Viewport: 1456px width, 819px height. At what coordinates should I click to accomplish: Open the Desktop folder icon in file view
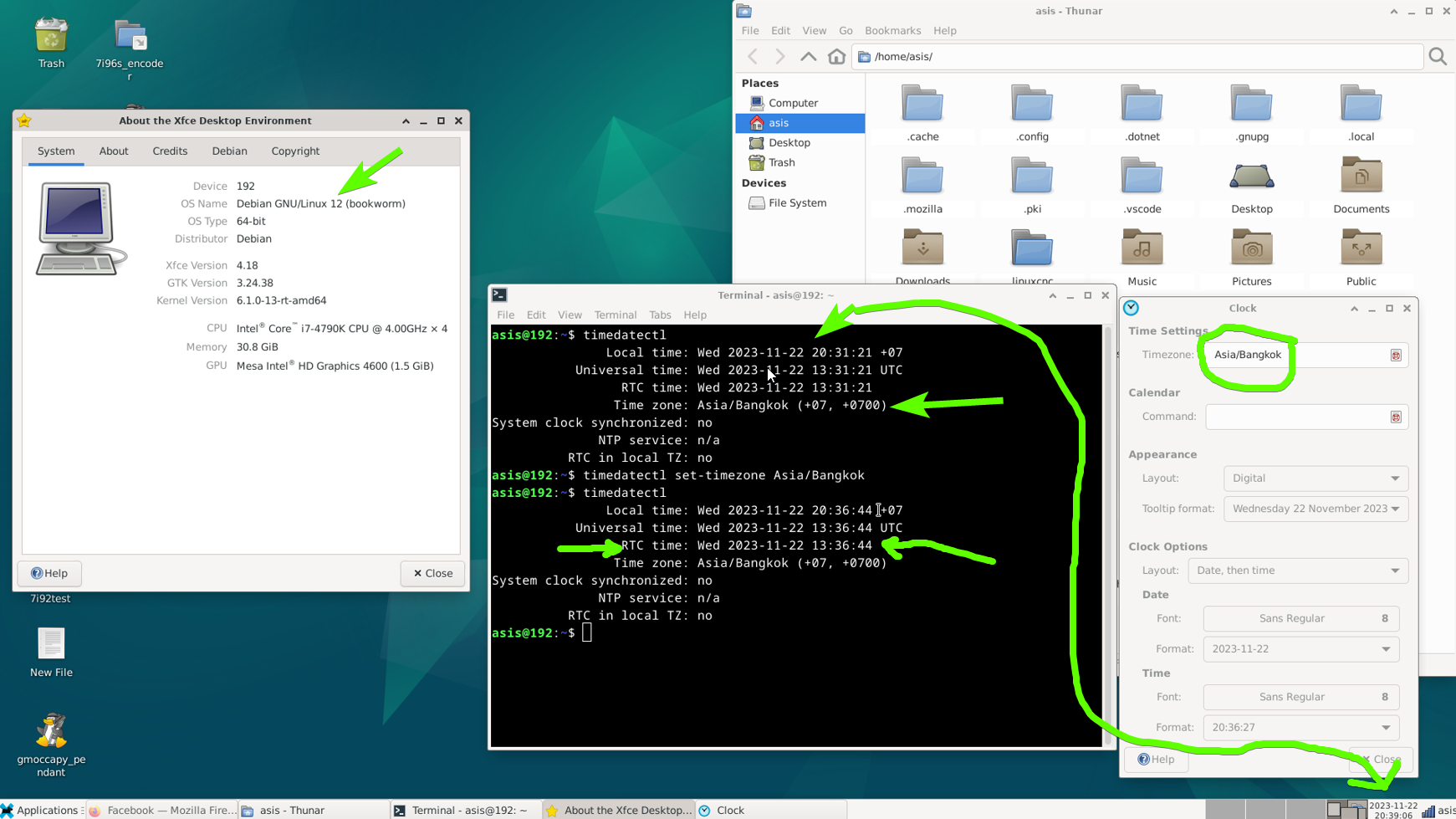1252,186
